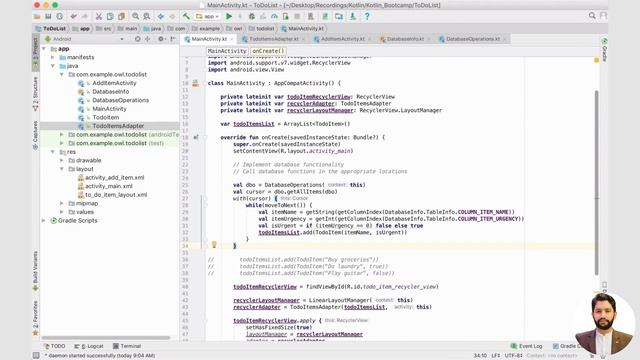Click the Cut scissors icon

click(98, 16)
